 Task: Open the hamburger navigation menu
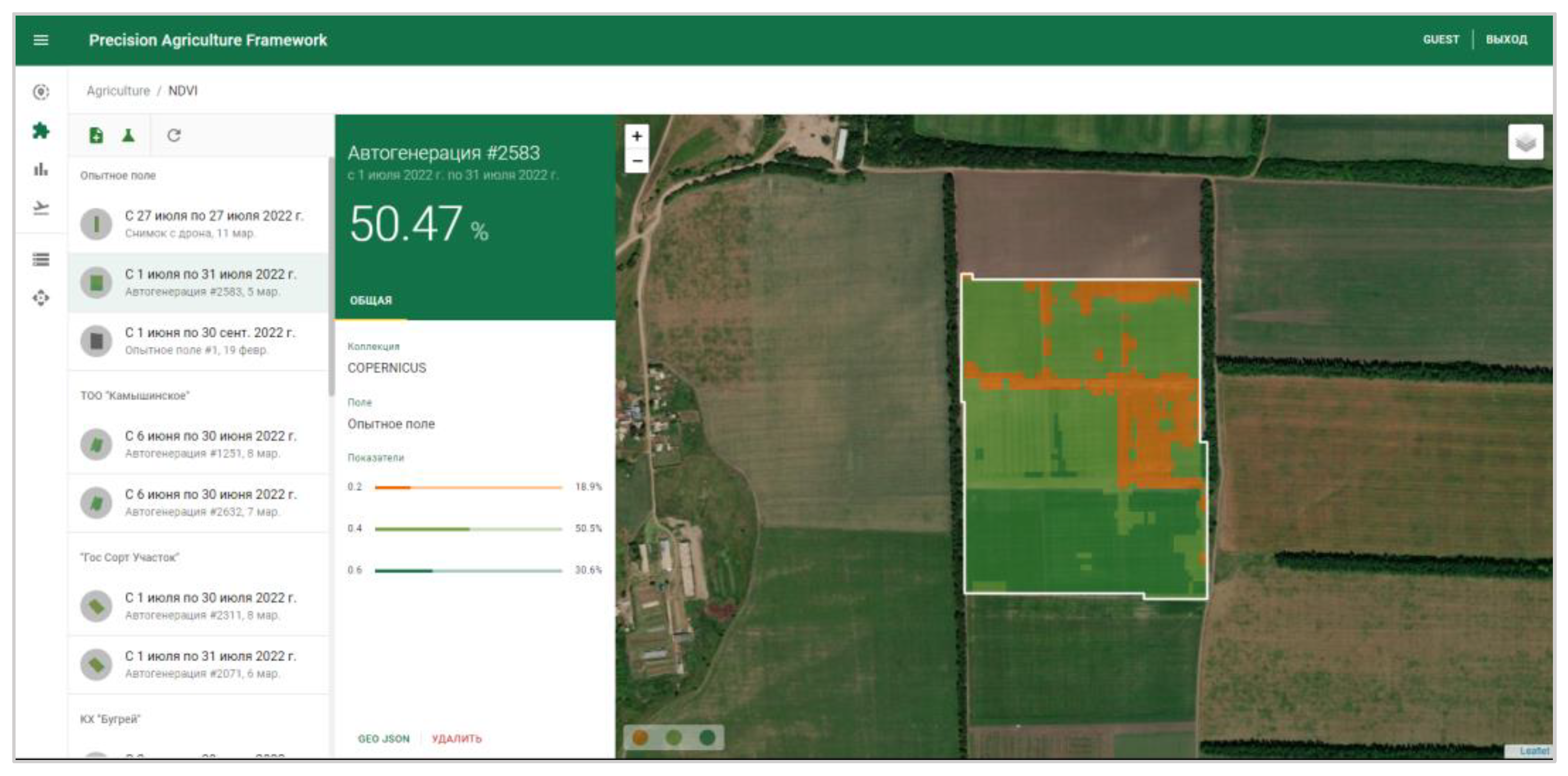(x=41, y=40)
